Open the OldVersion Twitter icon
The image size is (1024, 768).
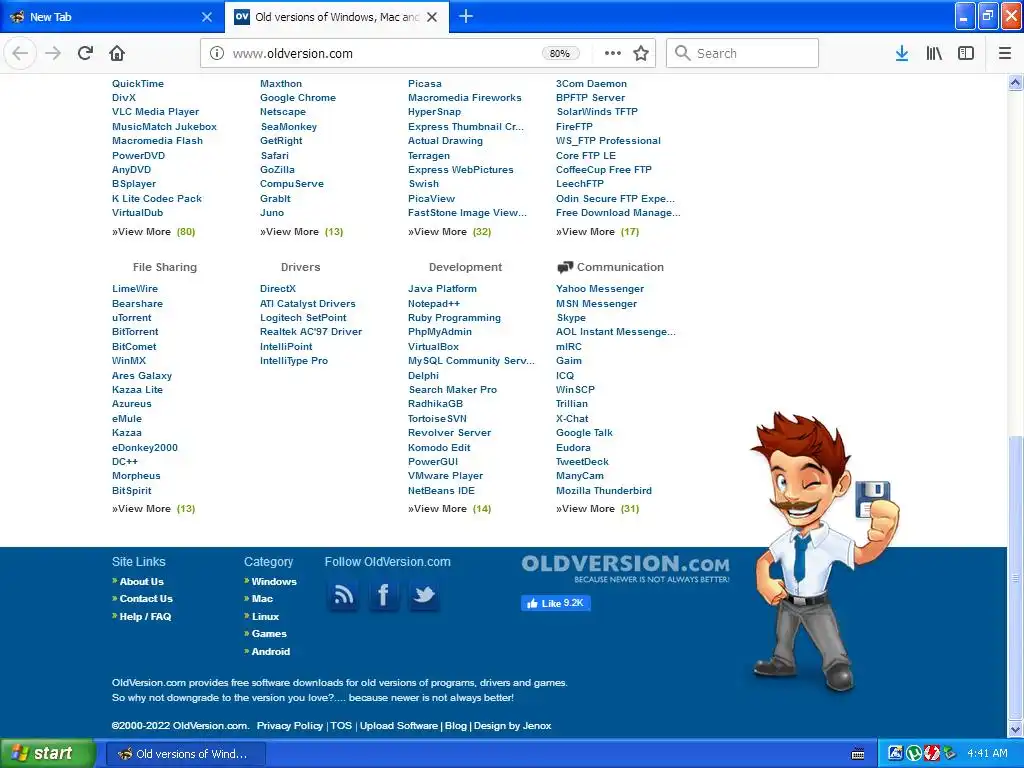coord(424,595)
